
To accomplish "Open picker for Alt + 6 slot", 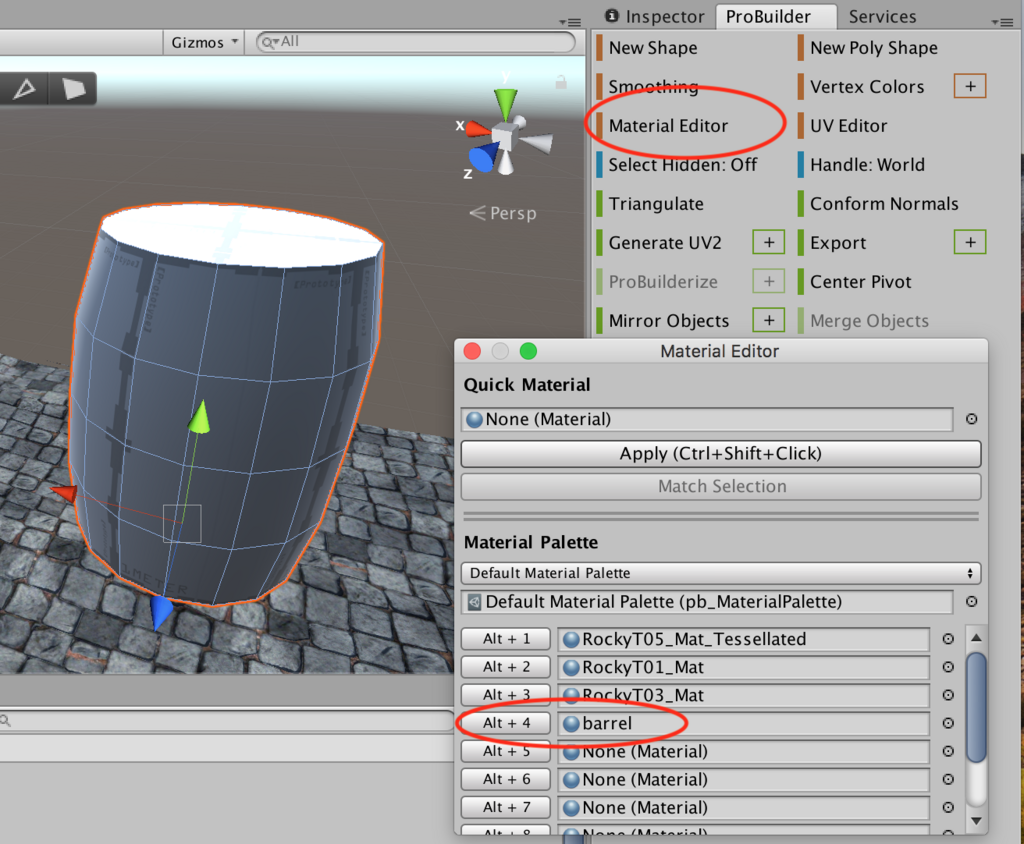I will click(x=948, y=779).
